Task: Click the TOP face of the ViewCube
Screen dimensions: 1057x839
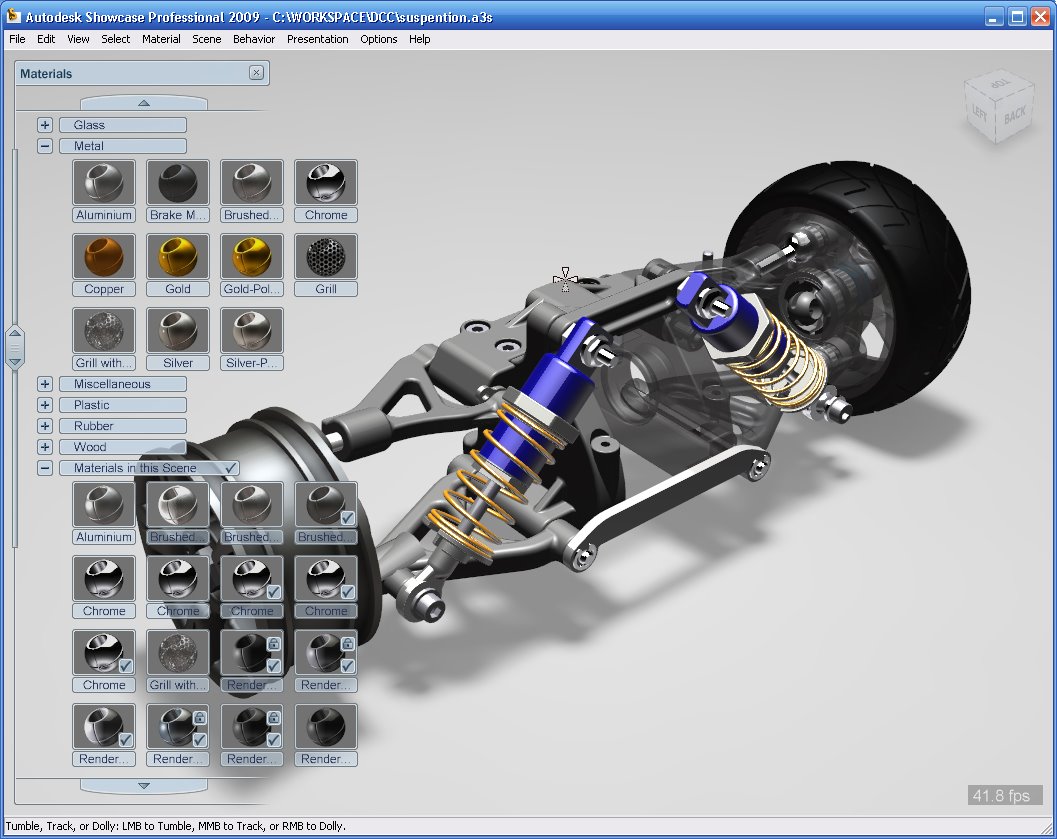Action: pyautogui.click(x=1000, y=84)
